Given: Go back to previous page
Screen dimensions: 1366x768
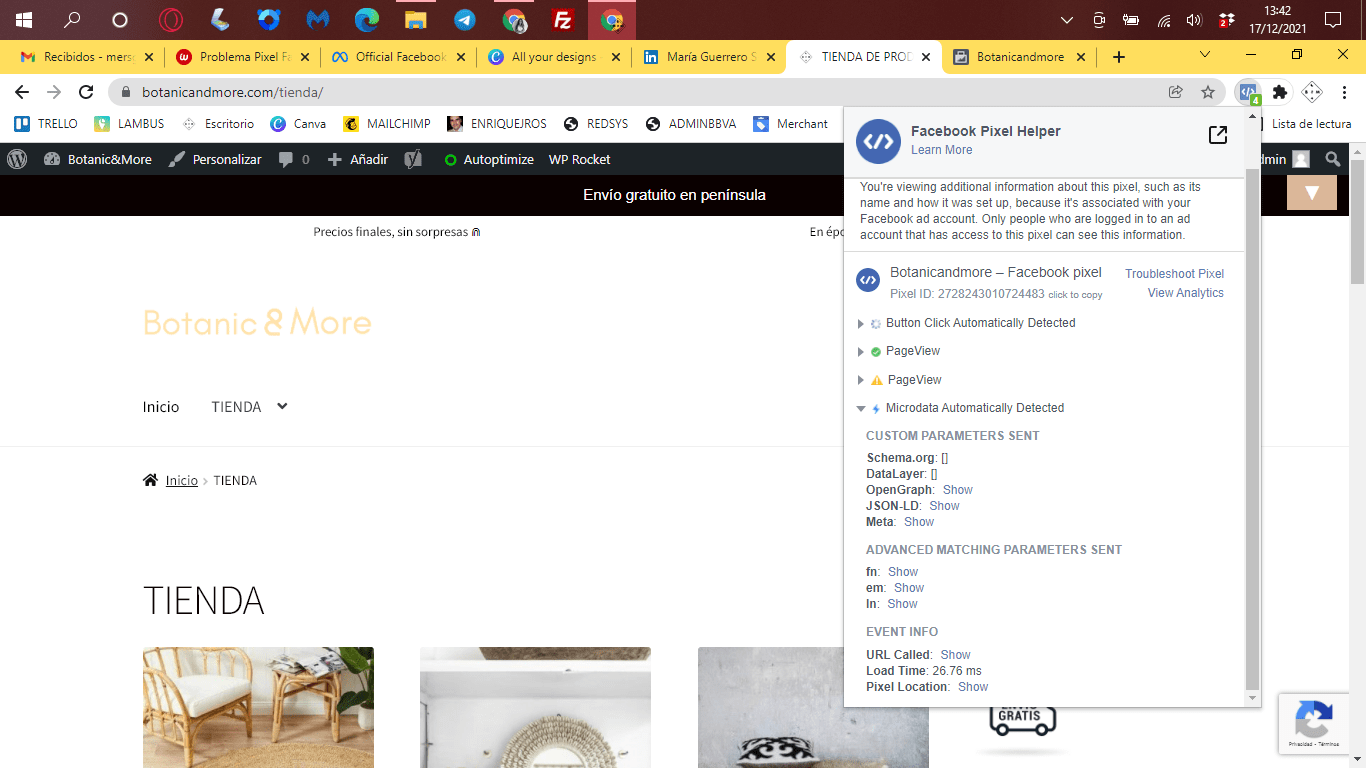Looking at the screenshot, I should (22, 92).
